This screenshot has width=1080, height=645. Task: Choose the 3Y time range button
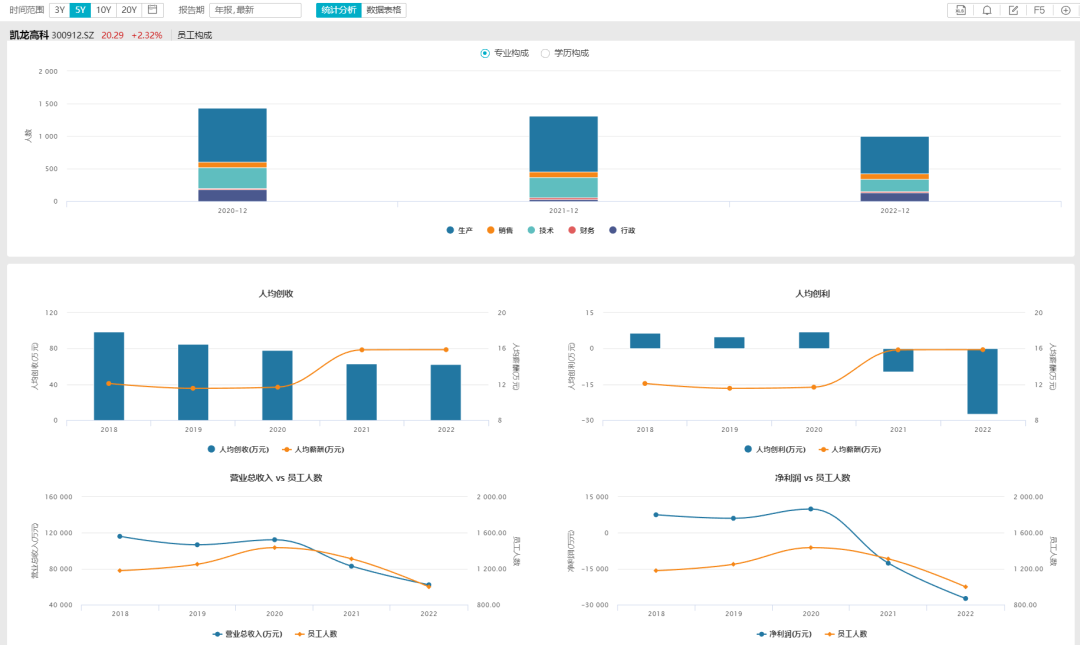[x=60, y=10]
